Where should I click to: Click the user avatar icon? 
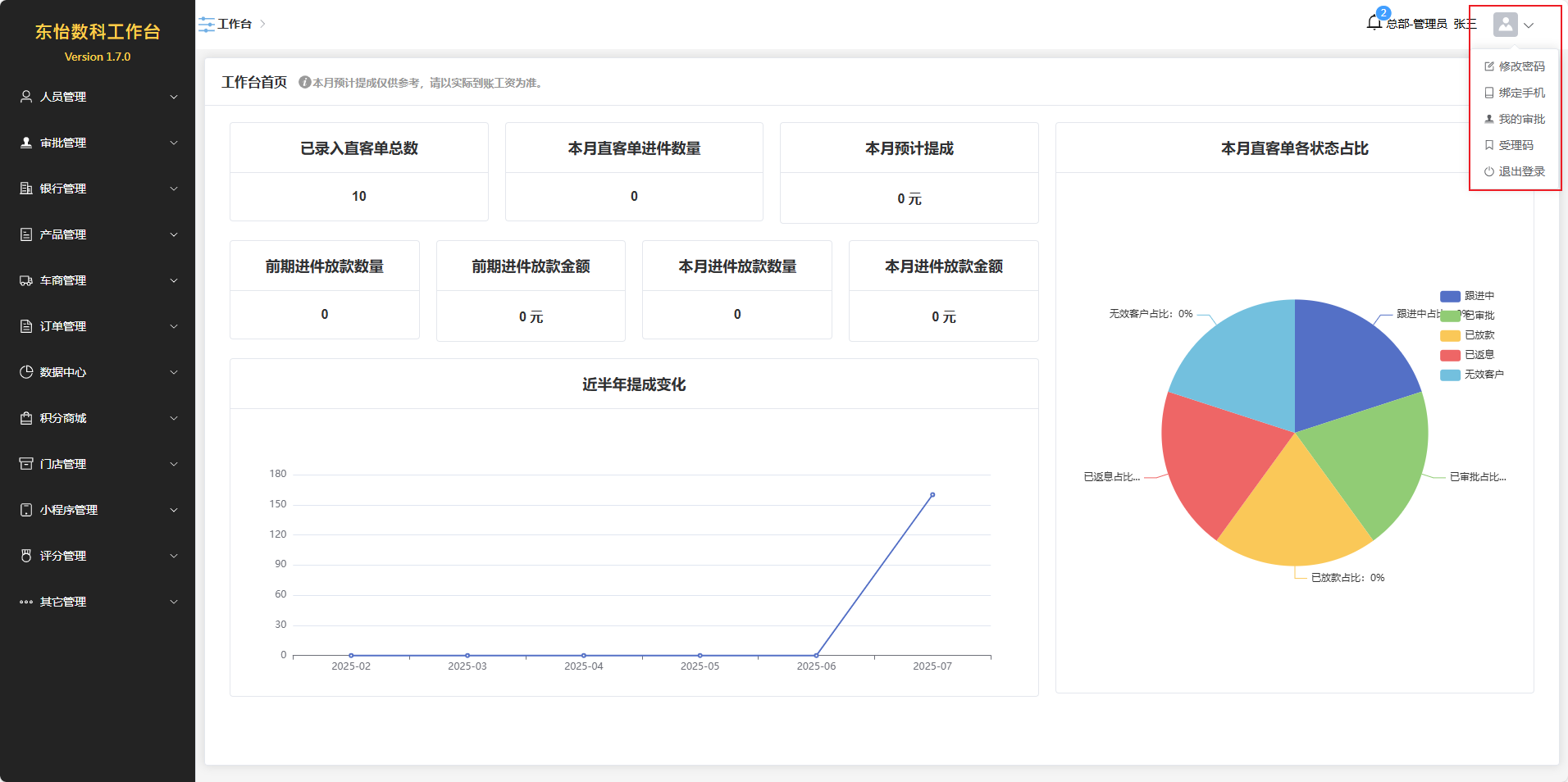pyautogui.click(x=1505, y=25)
